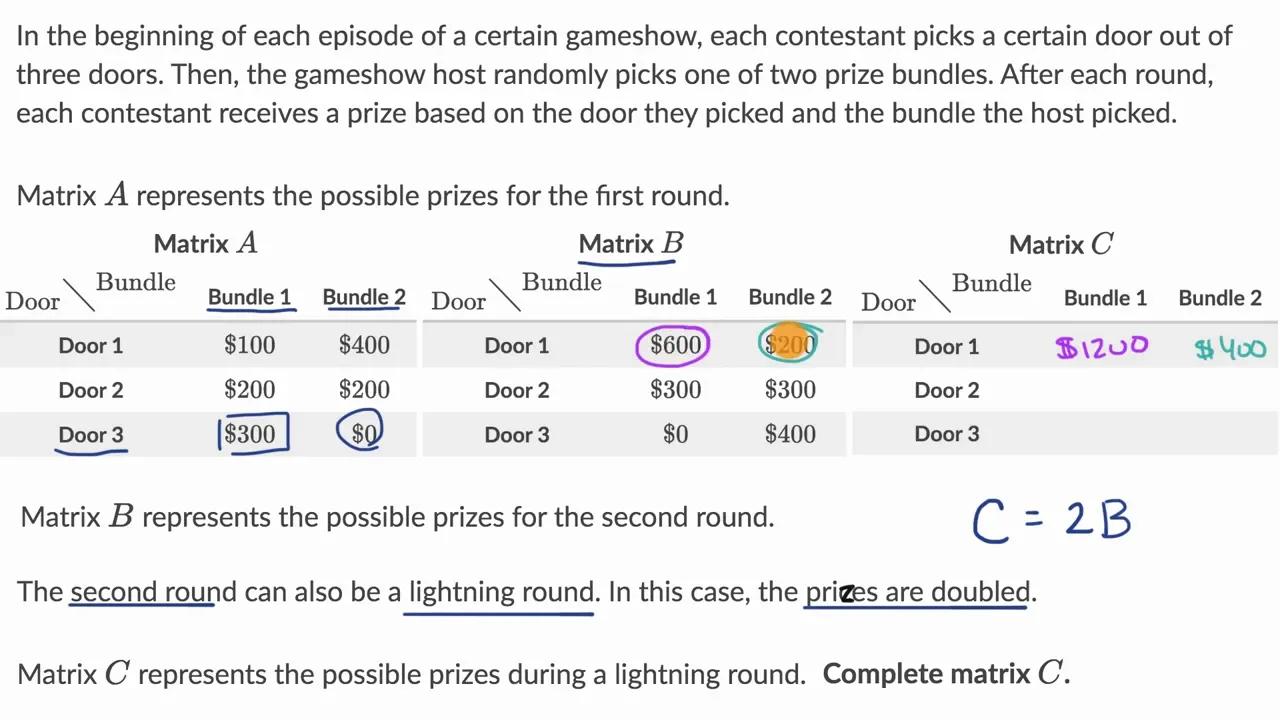Click the underlined Bundle 1 header in Matrix A
Viewport: 1280px width, 720px height.
point(249,297)
